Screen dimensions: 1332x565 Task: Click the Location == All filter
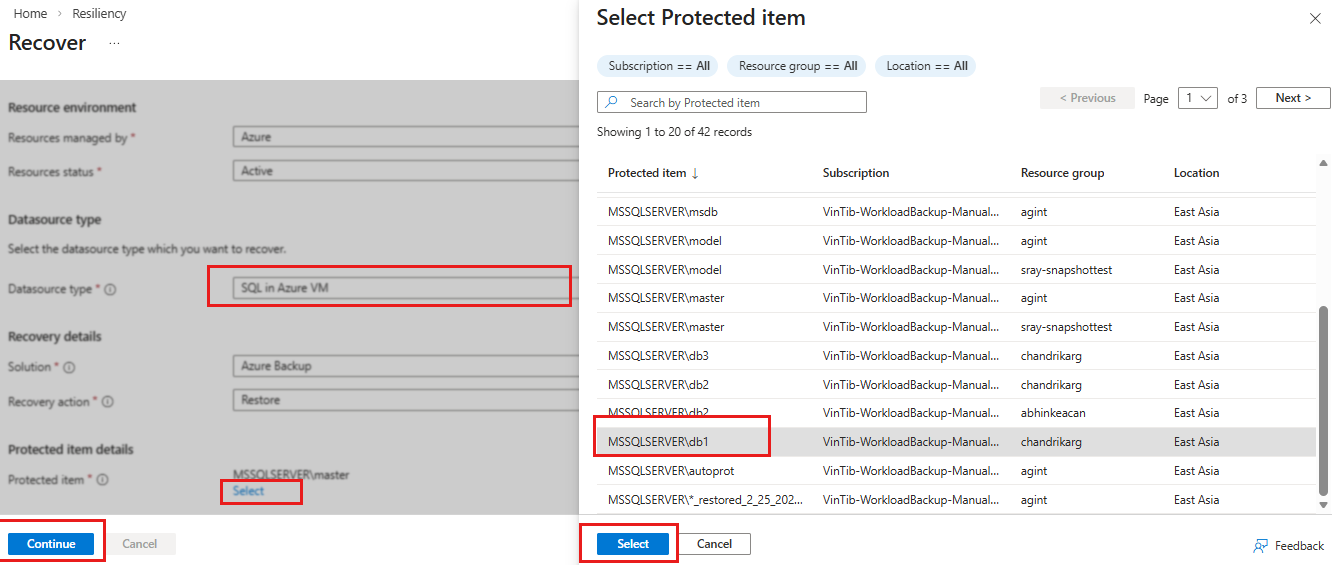click(927, 66)
